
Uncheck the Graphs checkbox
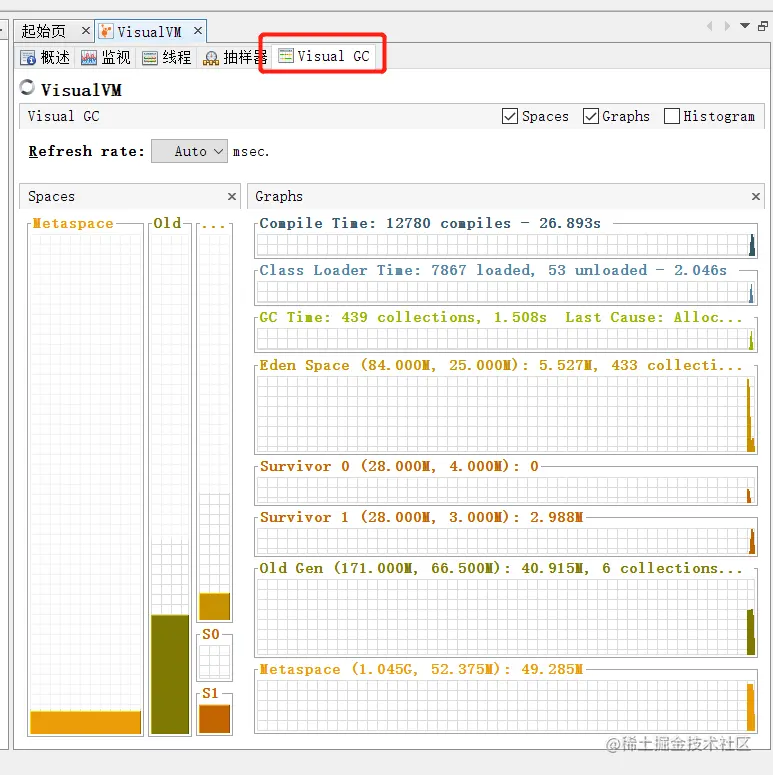click(591, 116)
